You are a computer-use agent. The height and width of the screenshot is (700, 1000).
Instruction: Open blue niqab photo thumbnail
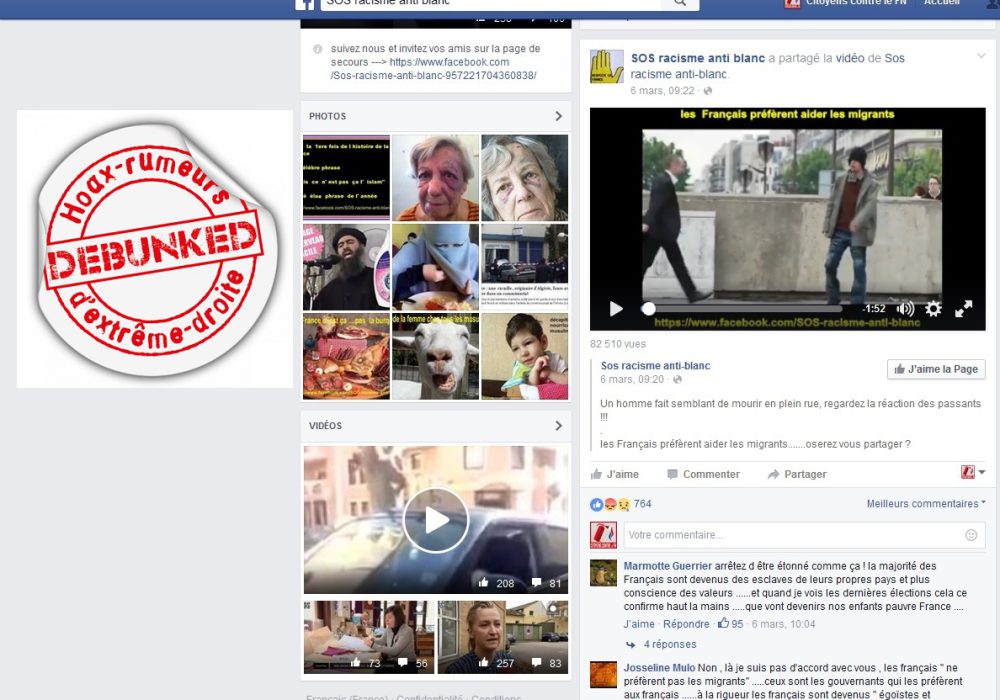[x=436, y=267]
